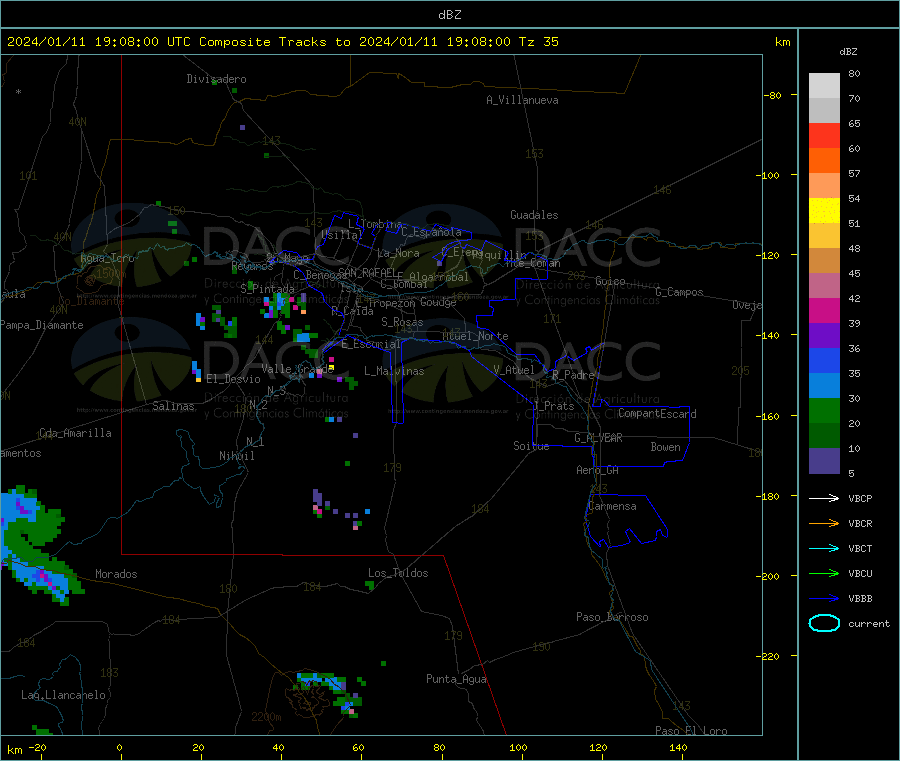Click the cyan VBCT arrow icon
This screenshot has width=900, height=761.
(x=824, y=548)
